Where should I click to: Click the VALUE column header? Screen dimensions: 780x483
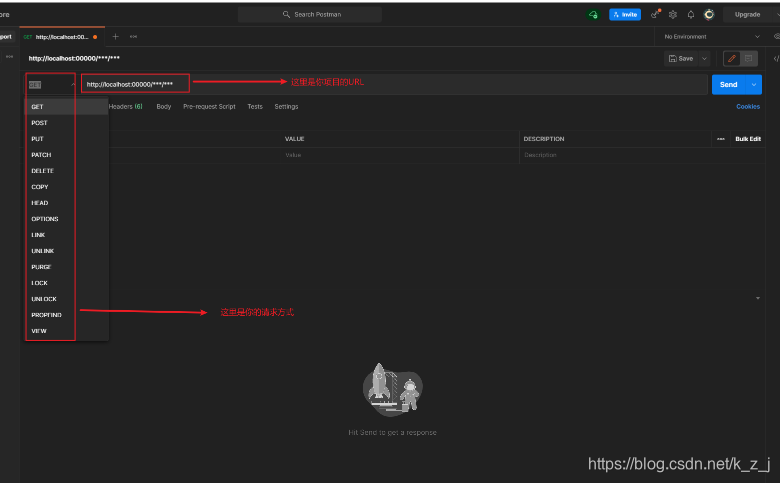[294, 139]
